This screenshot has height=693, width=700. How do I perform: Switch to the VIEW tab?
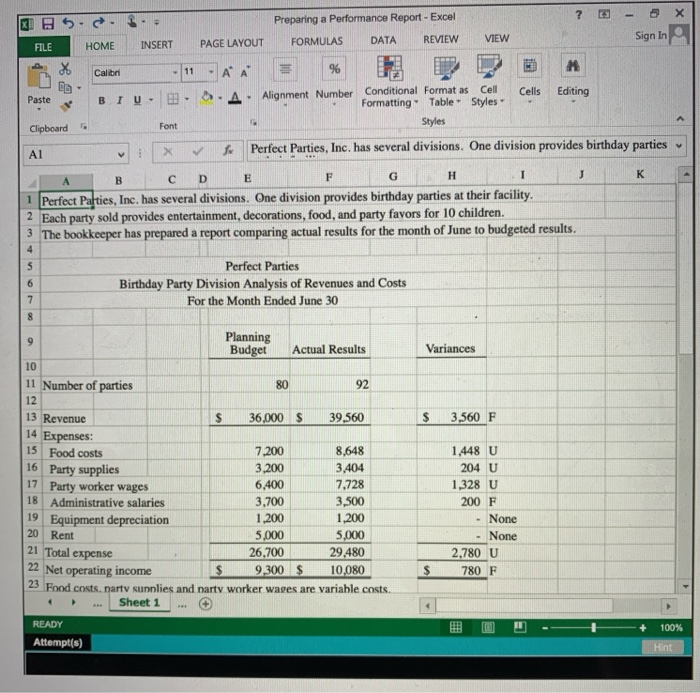[497, 38]
